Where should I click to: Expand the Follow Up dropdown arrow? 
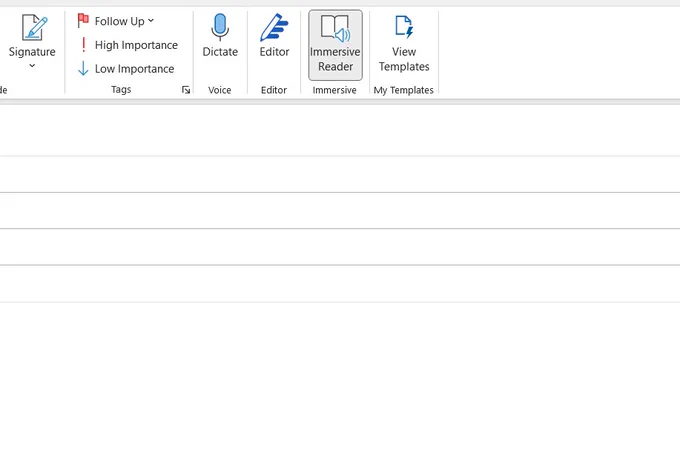tap(150, 20)
